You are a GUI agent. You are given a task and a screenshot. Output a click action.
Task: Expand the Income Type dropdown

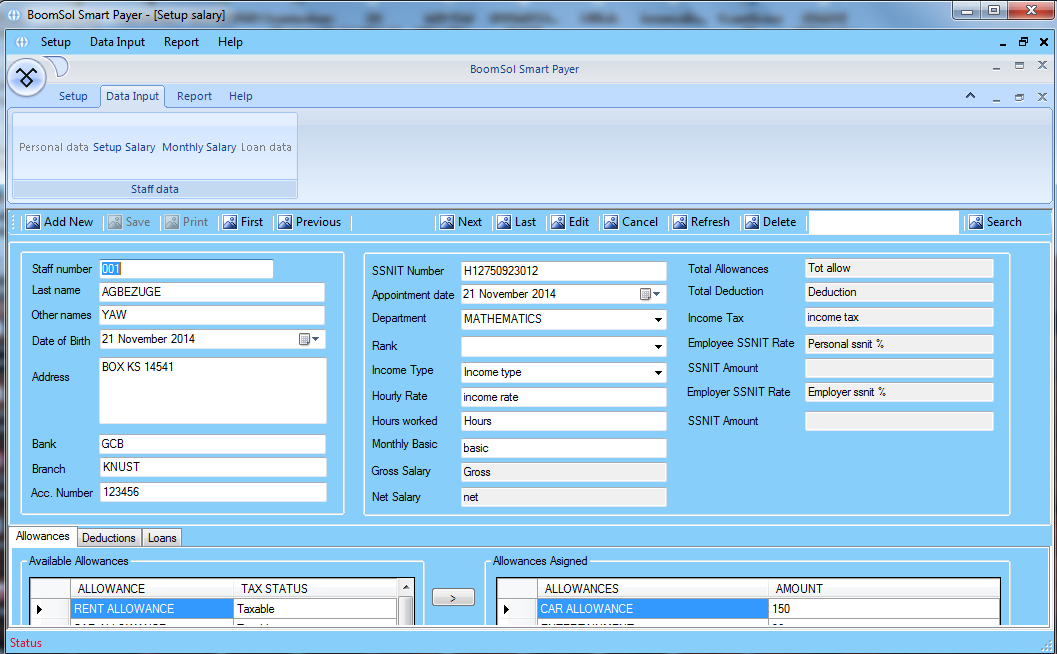tap(657, 370)
